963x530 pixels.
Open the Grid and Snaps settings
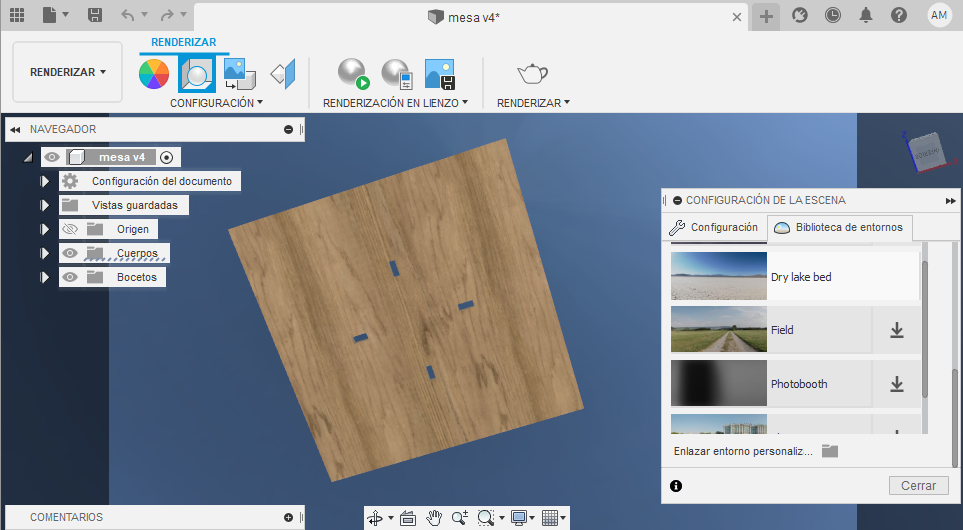tap(550, 518)
